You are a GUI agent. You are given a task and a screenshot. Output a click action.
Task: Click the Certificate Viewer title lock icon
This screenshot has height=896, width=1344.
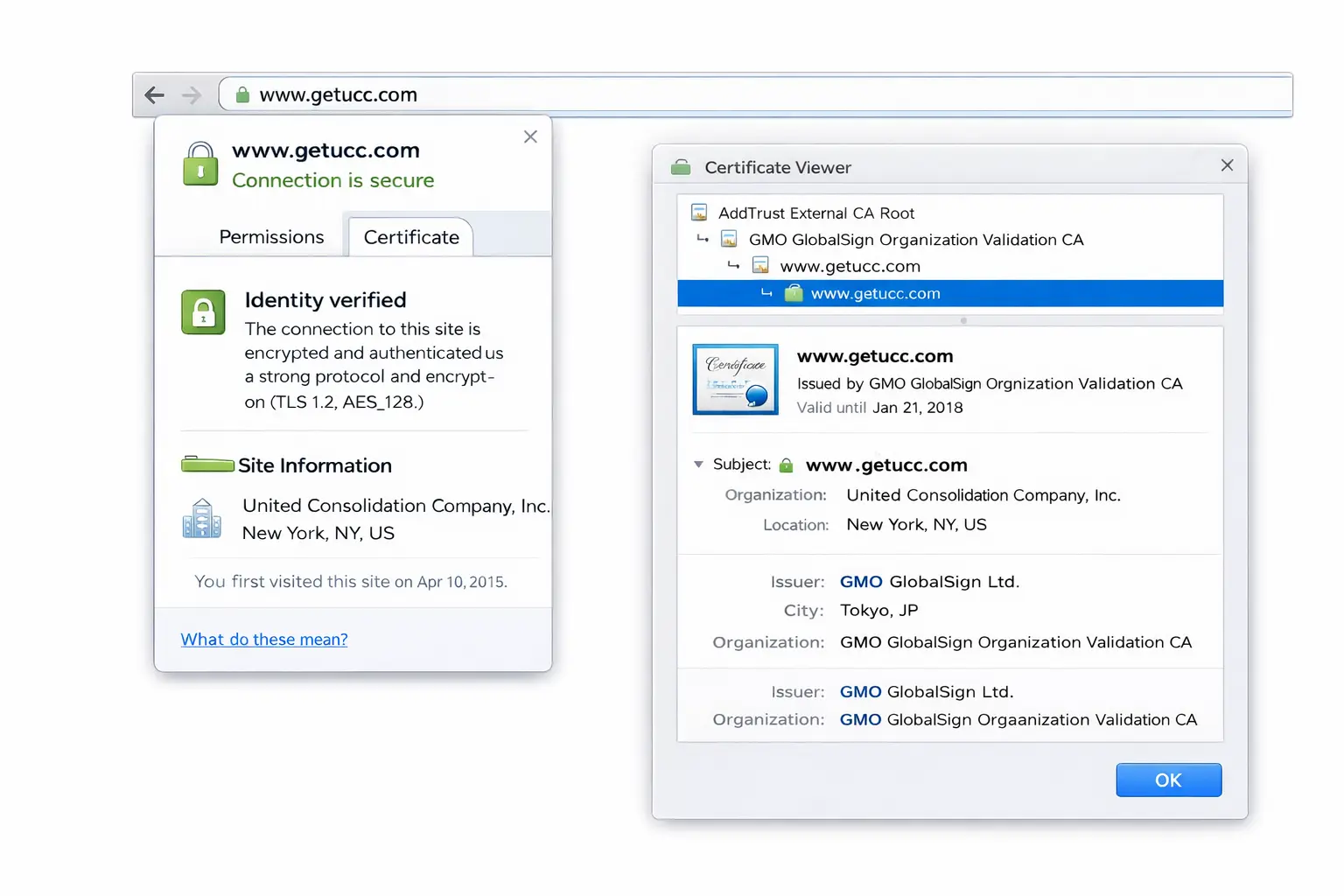pos(681,167)
